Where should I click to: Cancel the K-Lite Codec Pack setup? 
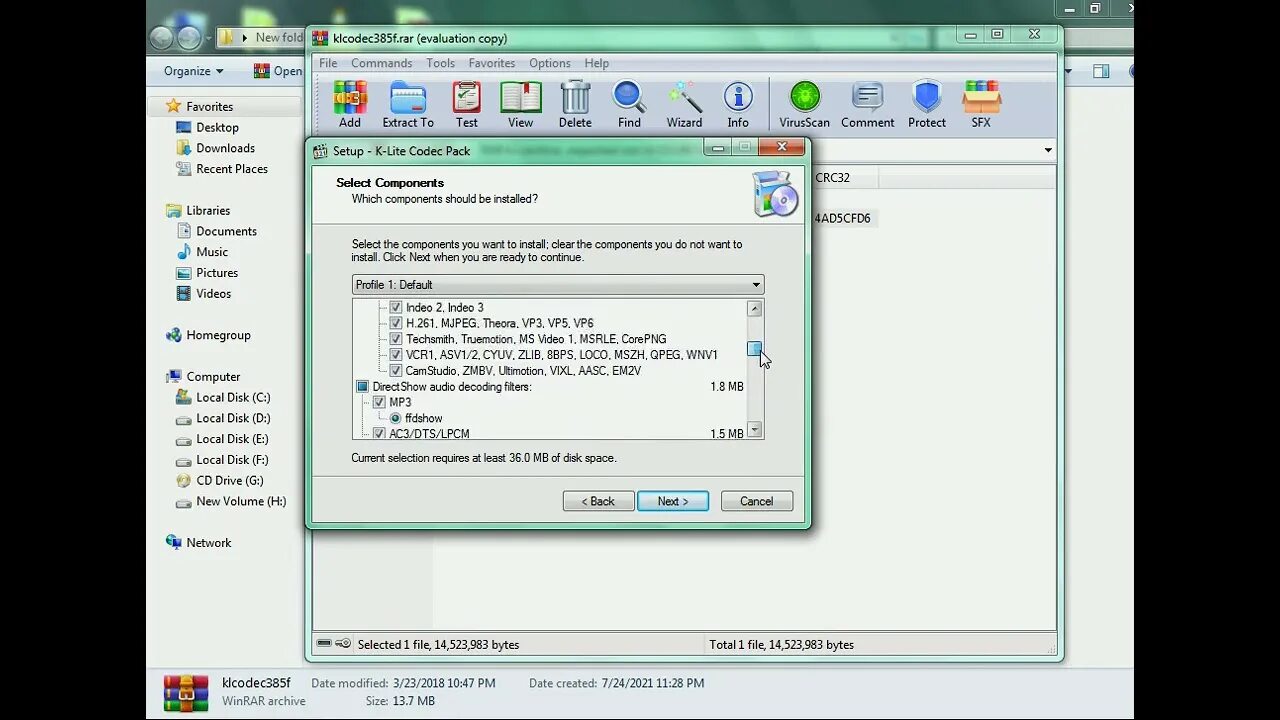pos(757,501)
